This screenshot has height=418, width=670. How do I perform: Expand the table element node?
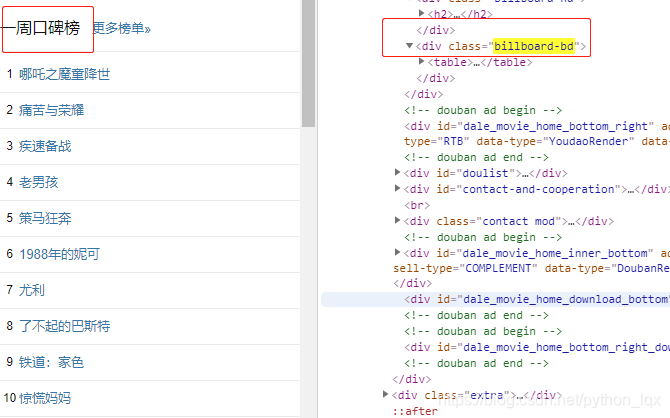pos(421,62)
